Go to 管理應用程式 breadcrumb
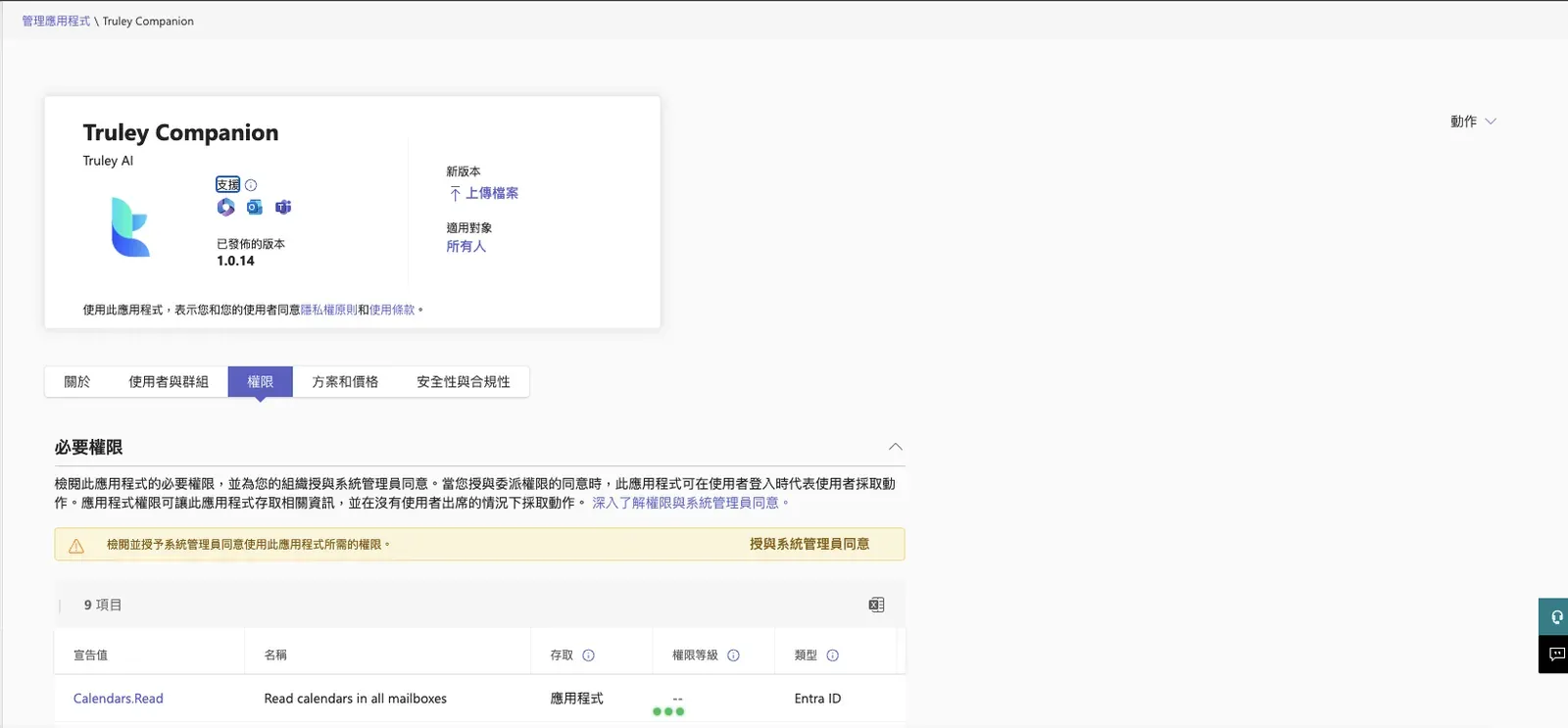The height and width of the screenshot is (728, 1568). (56, 21)
